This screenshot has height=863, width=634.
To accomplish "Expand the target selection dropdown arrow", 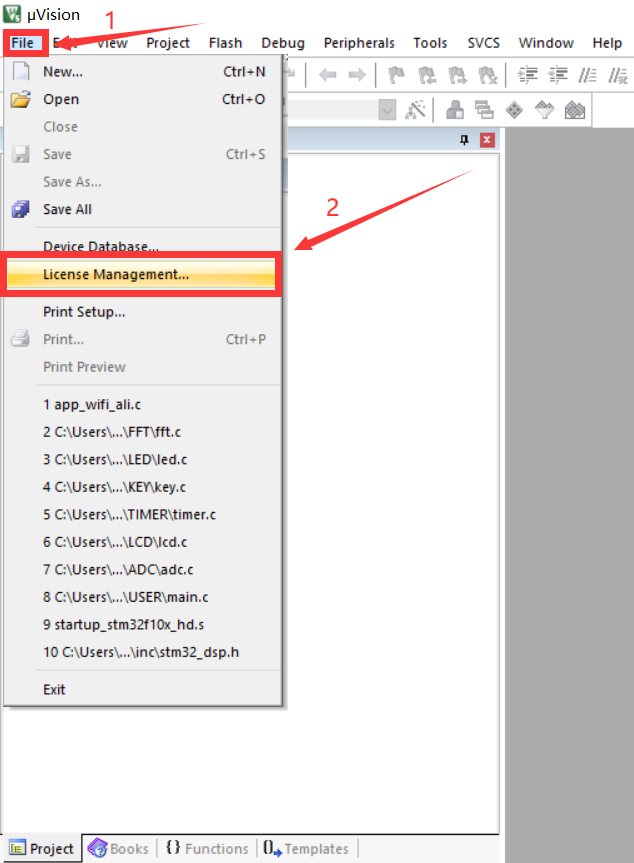I will coord(387,110).
